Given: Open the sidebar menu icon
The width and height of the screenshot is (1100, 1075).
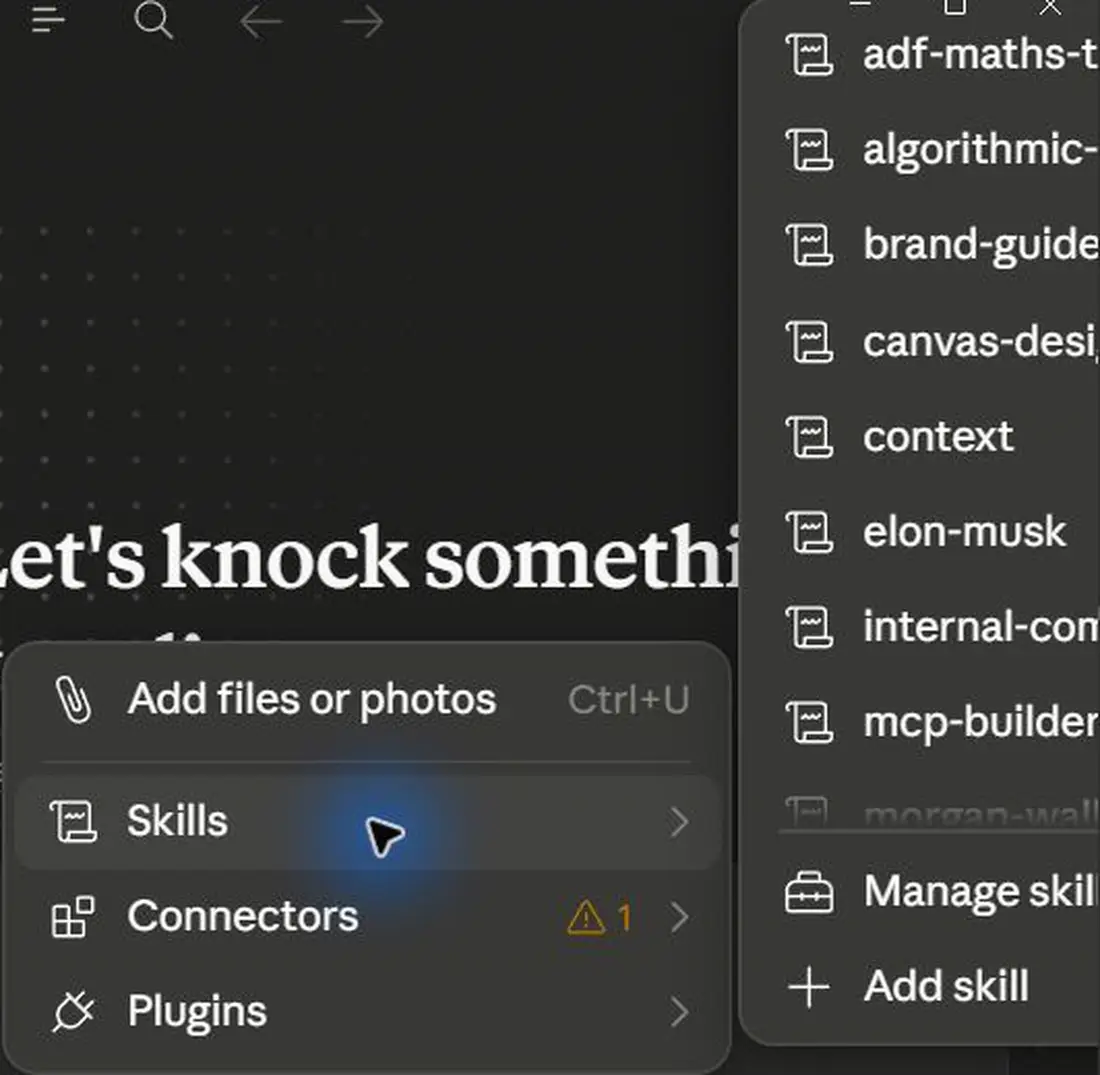Looking at the screenshot, I should (48, 20).
